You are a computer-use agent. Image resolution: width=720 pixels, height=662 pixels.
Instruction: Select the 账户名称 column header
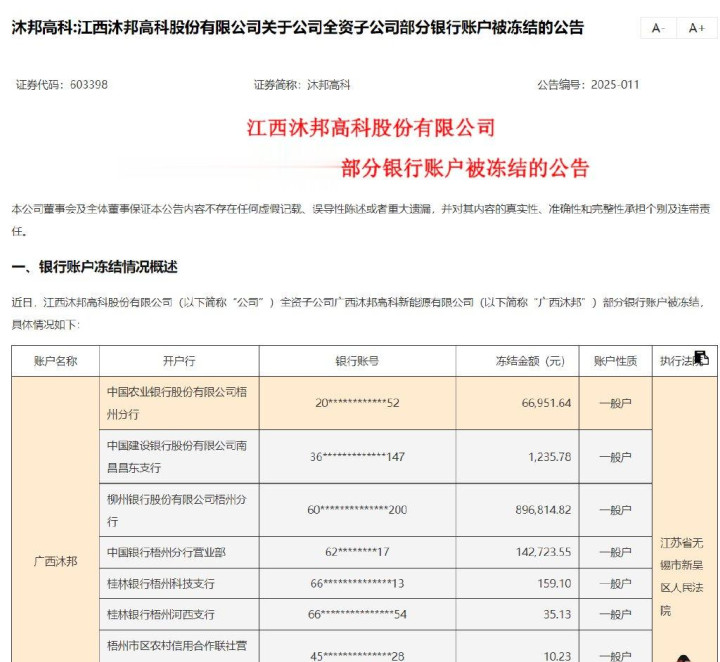56,361
